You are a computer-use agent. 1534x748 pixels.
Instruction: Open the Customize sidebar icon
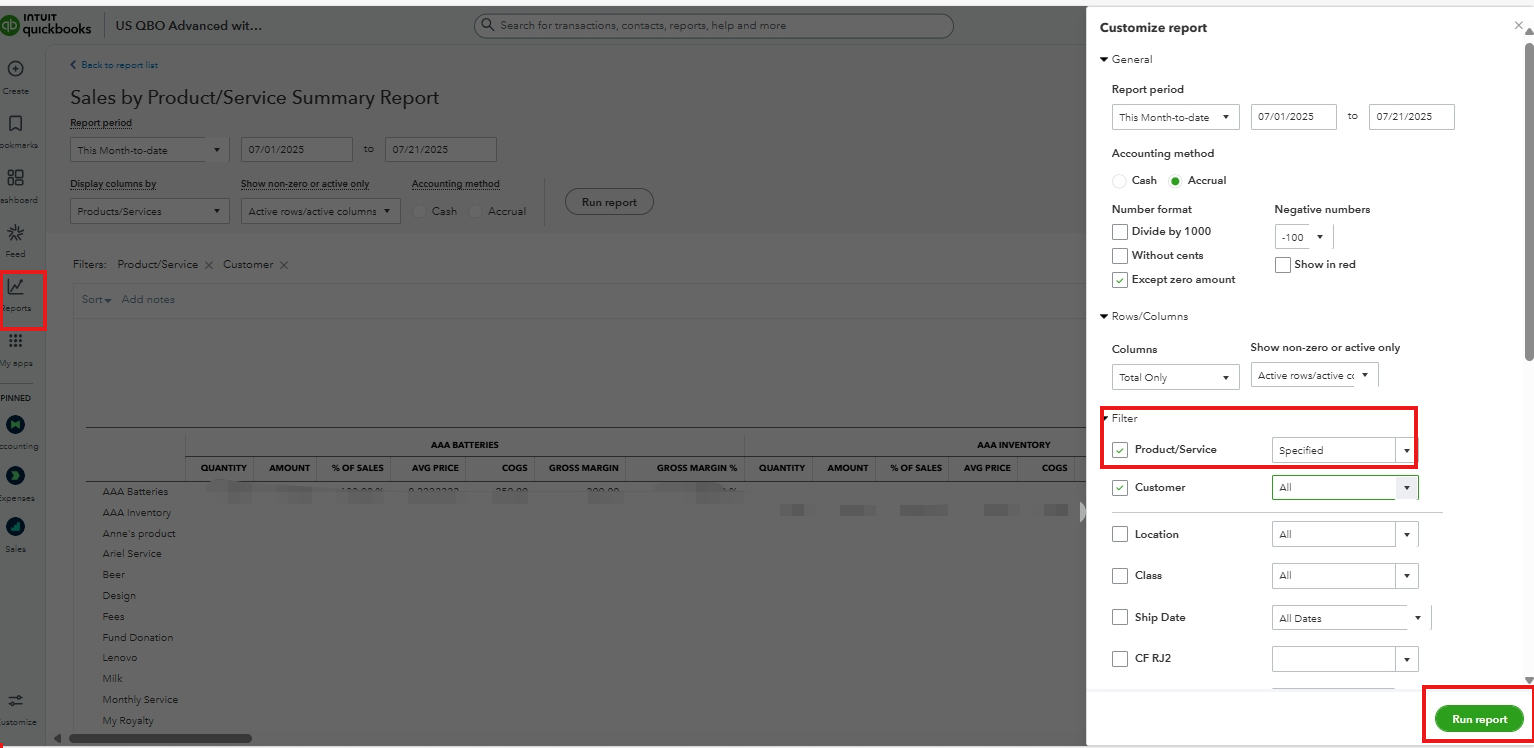tap(15, 702)
